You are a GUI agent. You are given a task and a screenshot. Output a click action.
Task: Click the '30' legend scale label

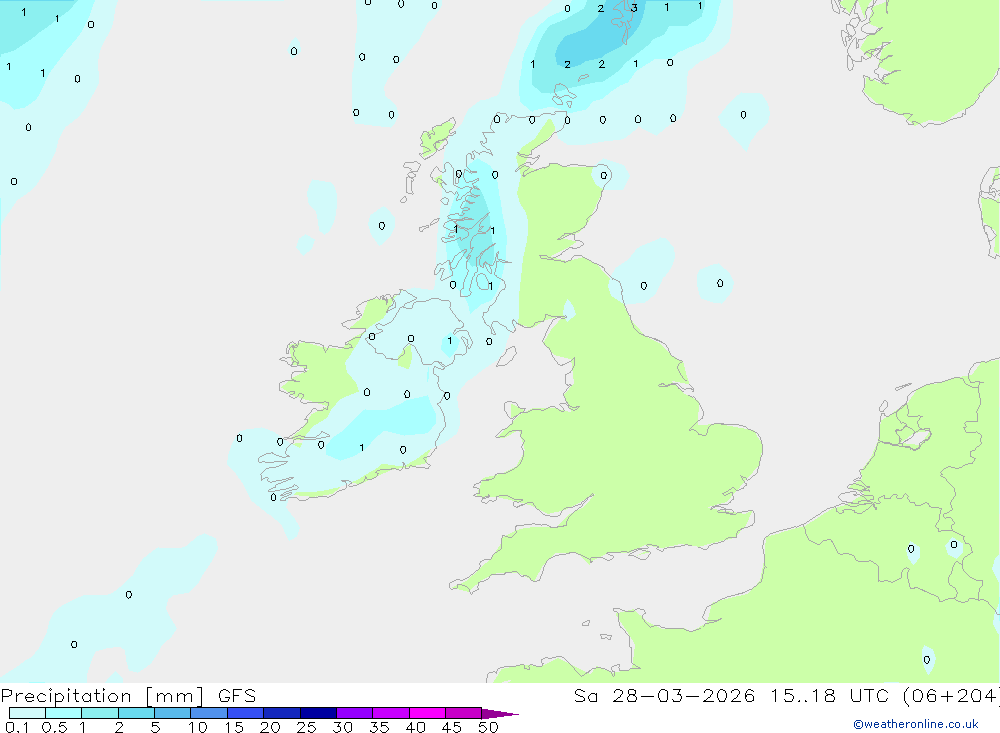(342, 727)
